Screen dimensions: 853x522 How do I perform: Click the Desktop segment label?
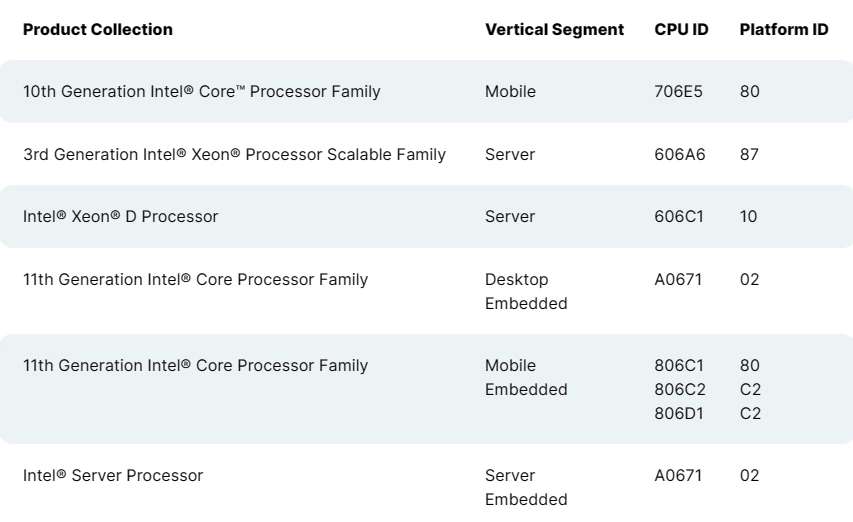[x=517, y=279]
